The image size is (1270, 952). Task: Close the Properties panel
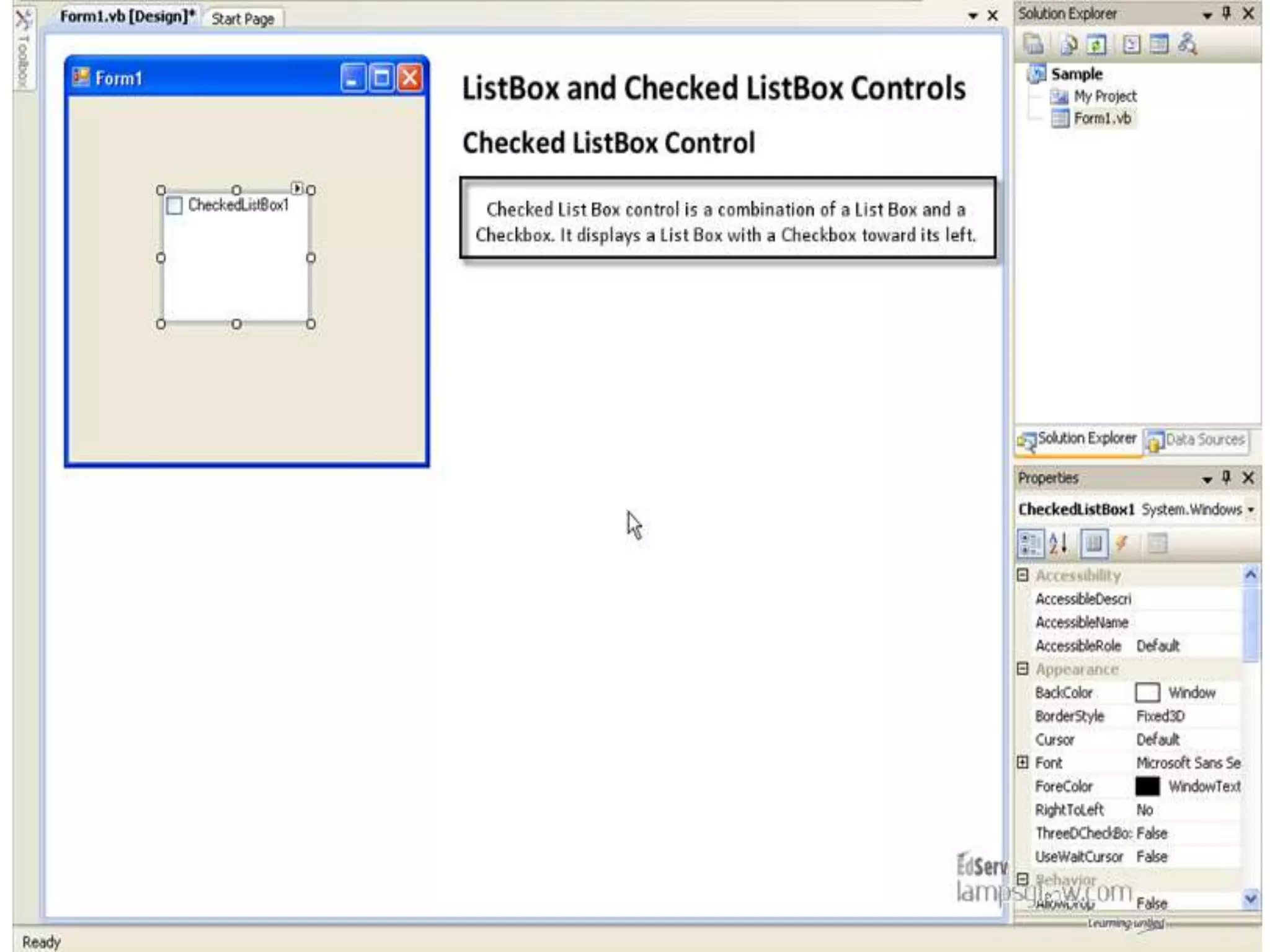coord(1248,477)
